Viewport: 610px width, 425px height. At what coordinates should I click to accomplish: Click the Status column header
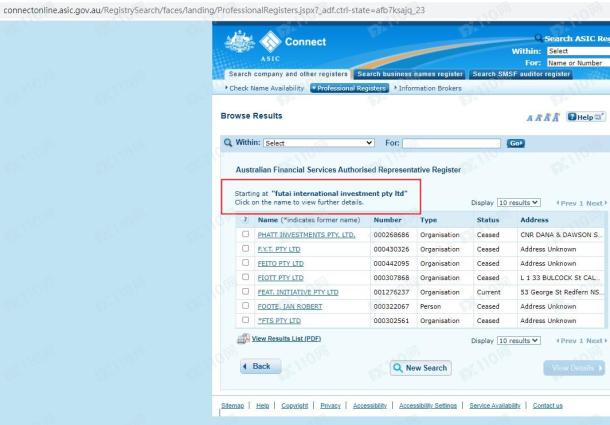tap(488, 220)
